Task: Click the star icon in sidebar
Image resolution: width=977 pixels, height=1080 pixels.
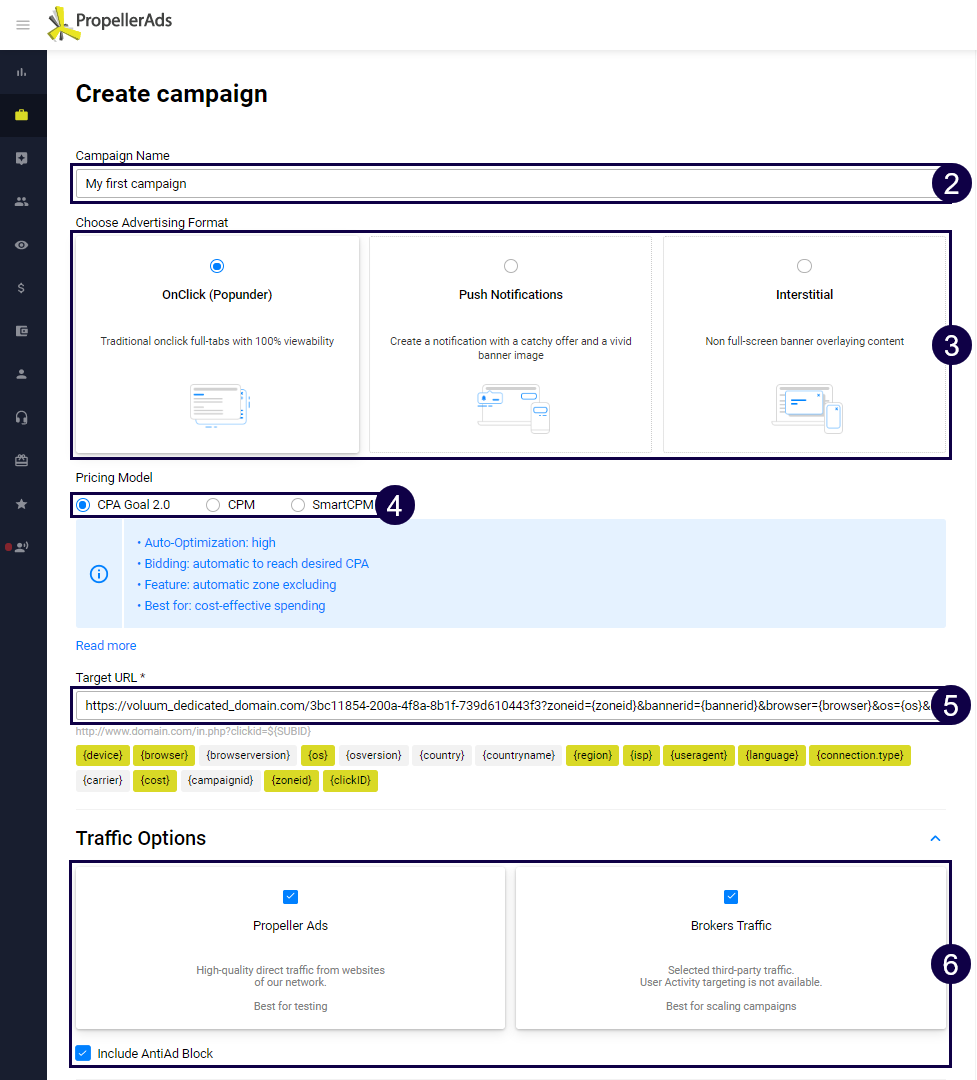Action: coord(22,504)
